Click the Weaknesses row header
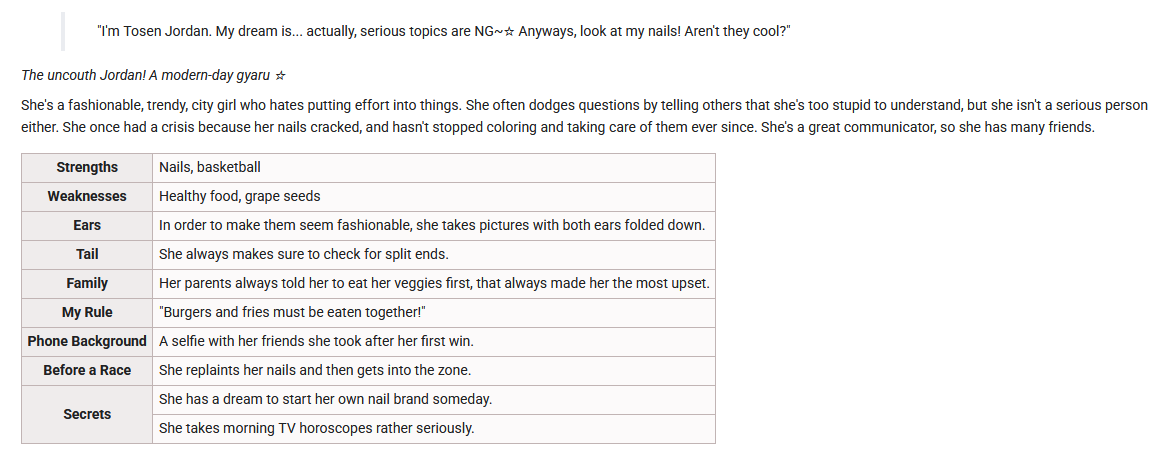1157x459 pixels. [x=87, y=196]
